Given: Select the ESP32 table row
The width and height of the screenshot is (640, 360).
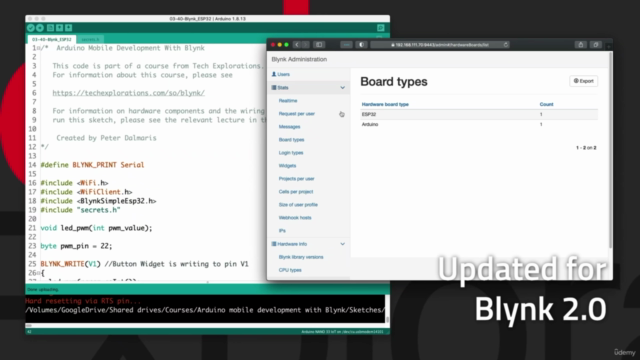Looking at the screenshot, I should pos(479,114).
